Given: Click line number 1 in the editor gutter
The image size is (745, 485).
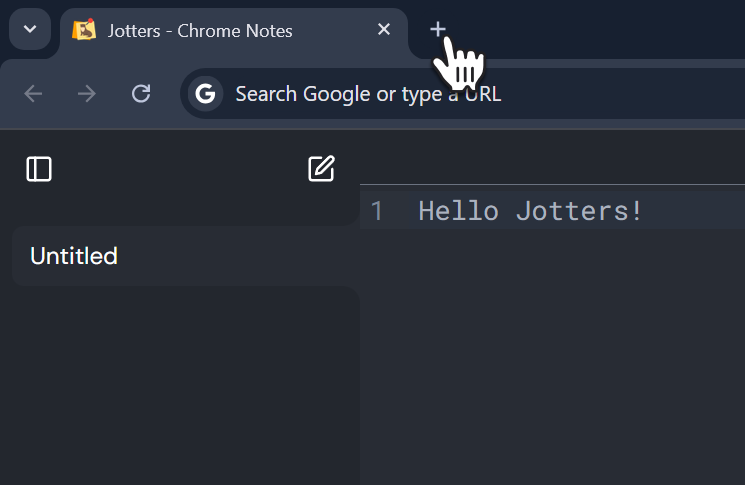Looking at the screenshot, I should pyautogui.click(x=377, y=211).
